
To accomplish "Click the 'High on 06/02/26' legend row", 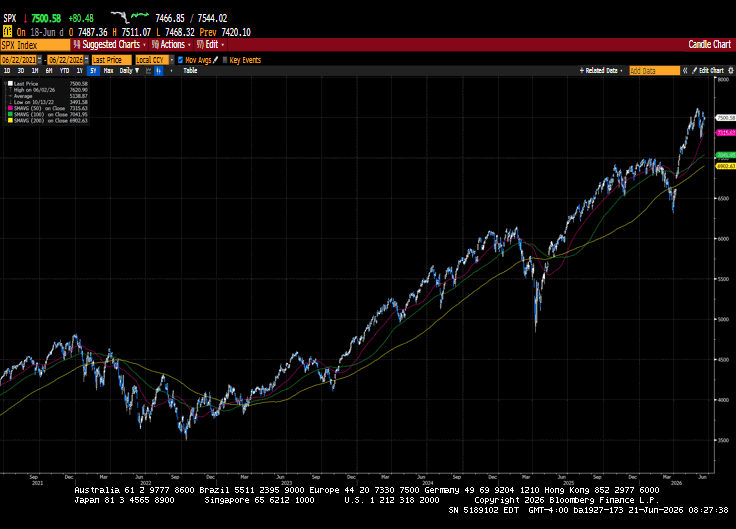I will [x=48, y=90].
